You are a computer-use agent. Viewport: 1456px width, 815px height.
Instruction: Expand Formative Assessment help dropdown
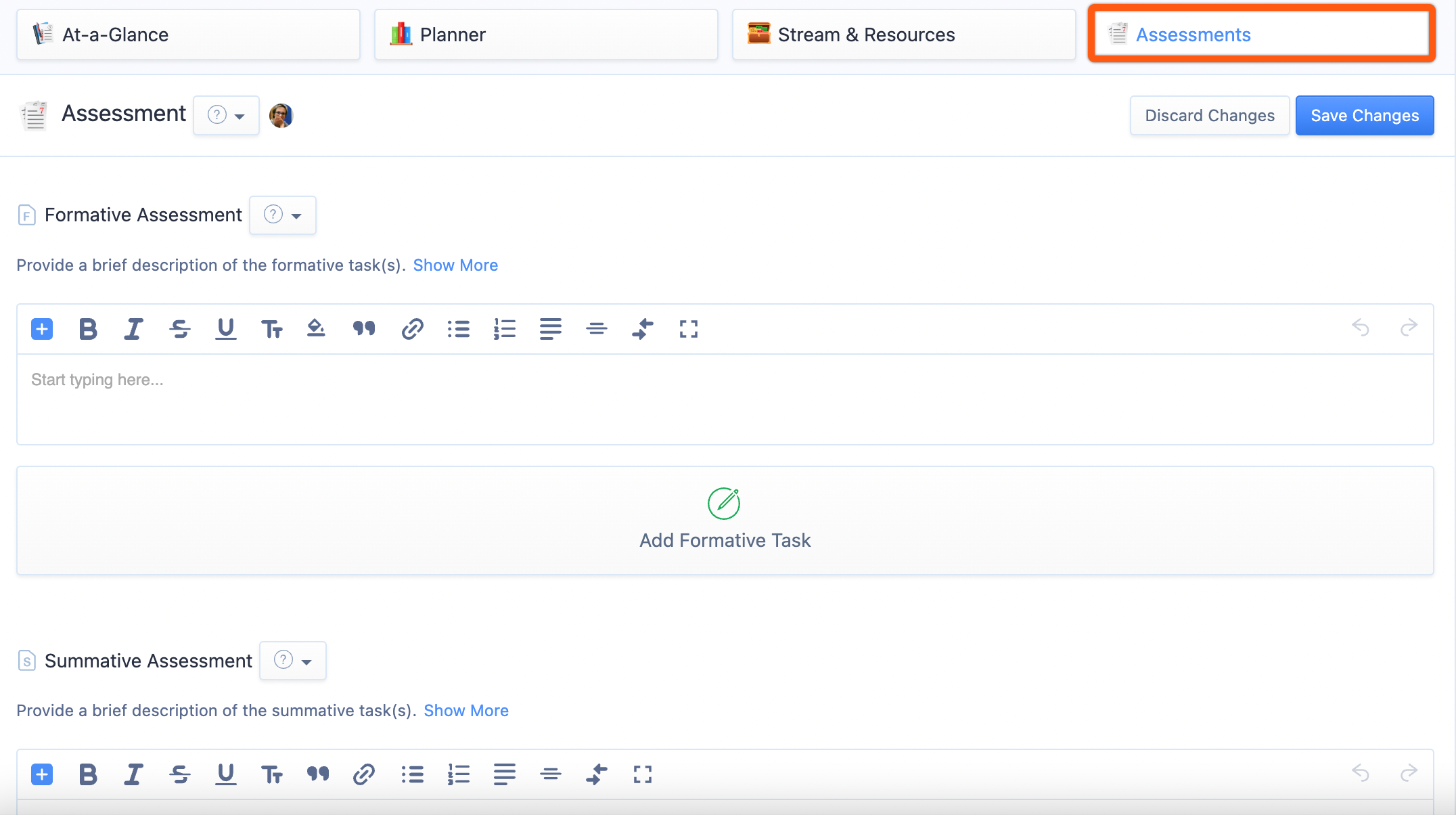(282, 215)
